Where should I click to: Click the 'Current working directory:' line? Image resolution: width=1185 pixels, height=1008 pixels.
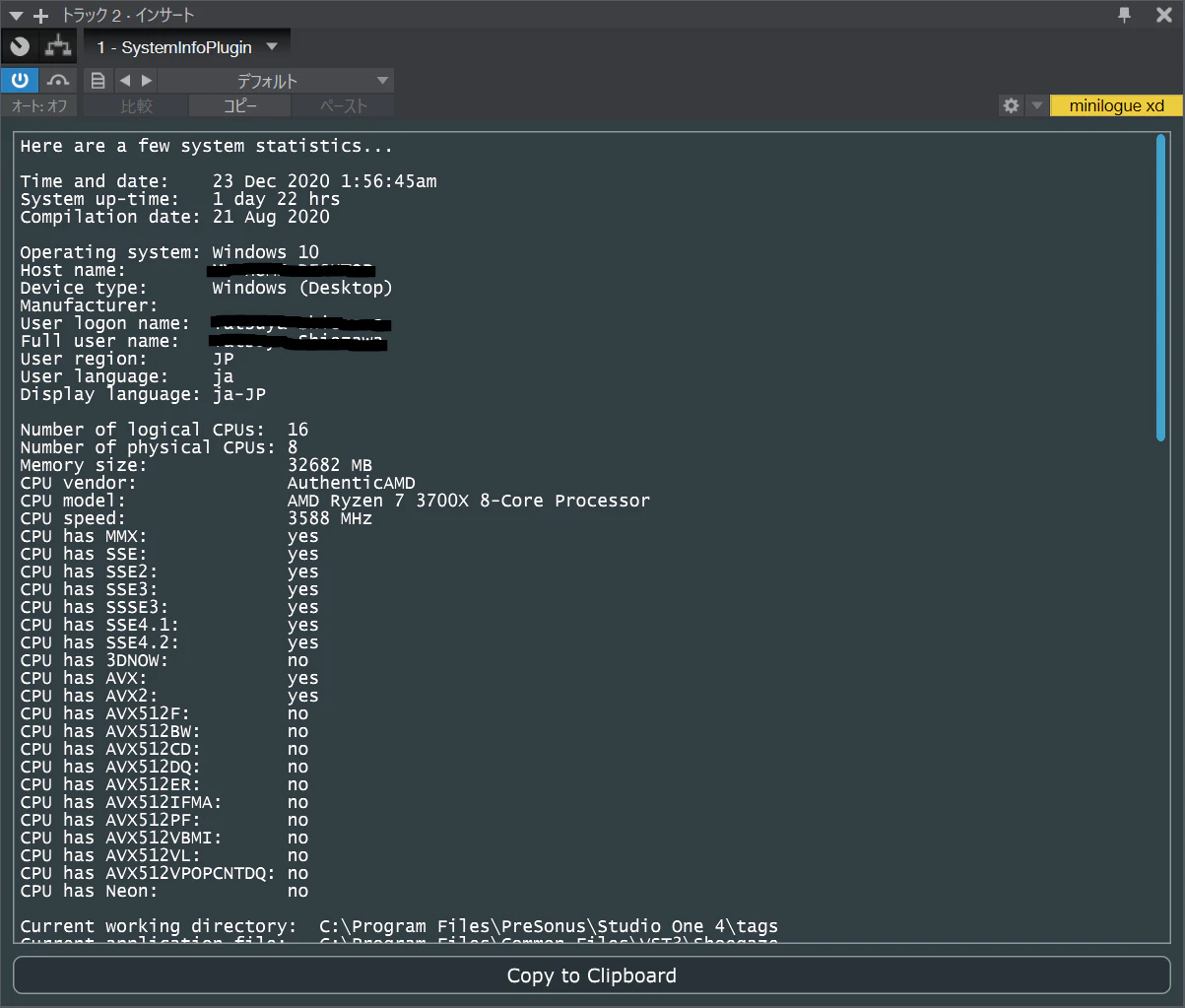pos(399,926)
